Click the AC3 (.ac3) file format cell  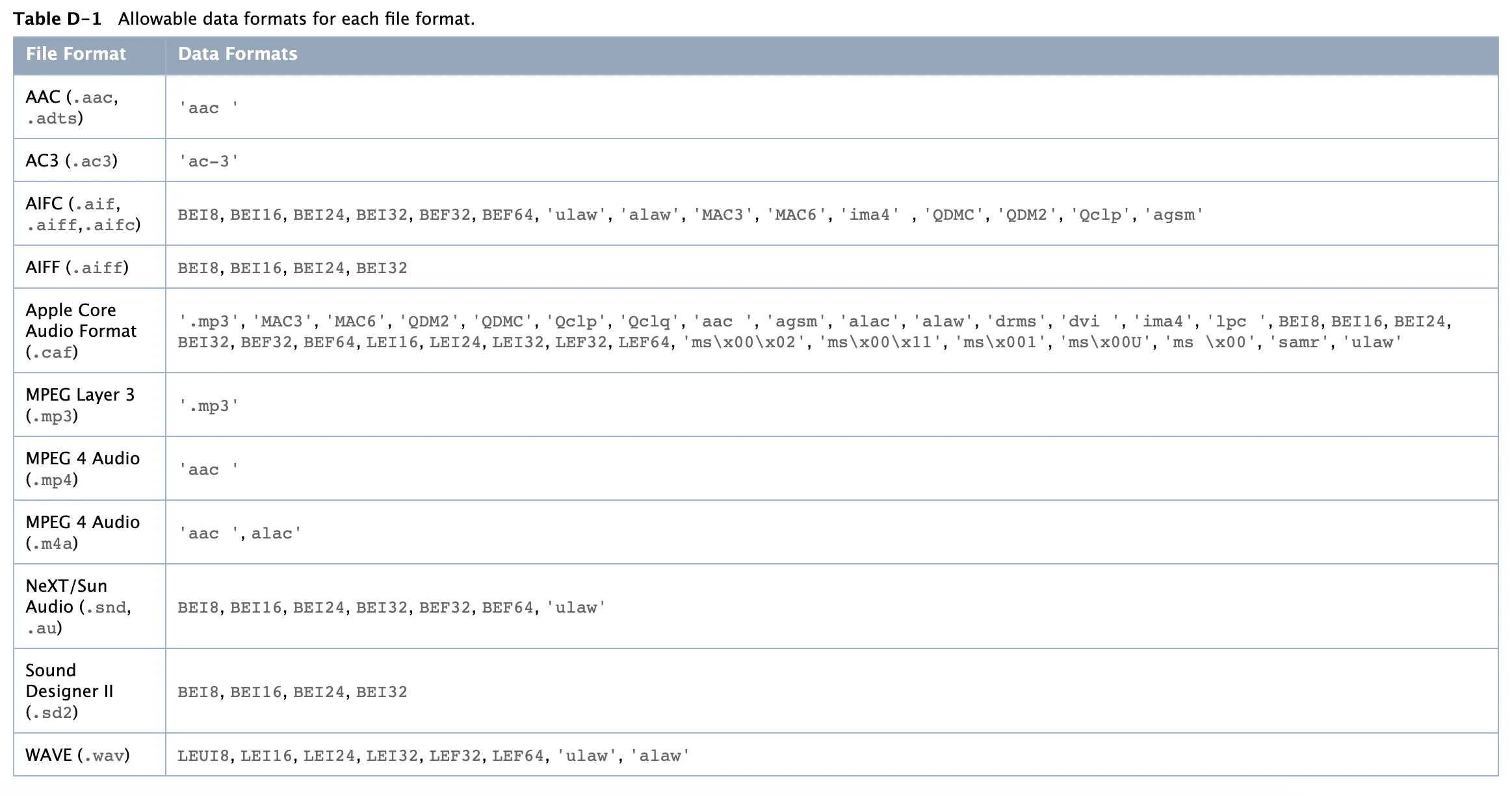(72, 161)
